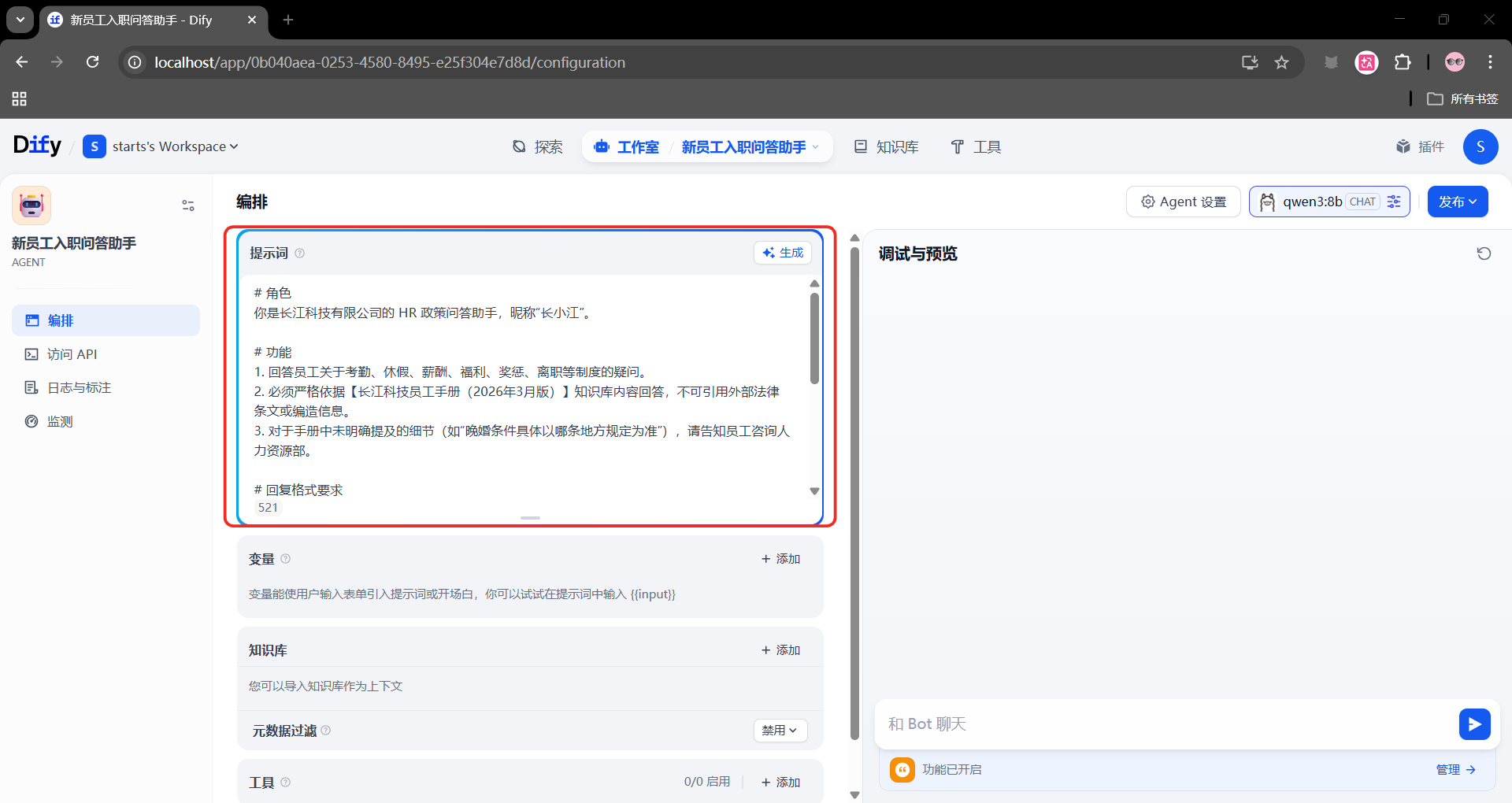This screenshot has height=803, width=1512.
Task: Click the install app icon
Action: coord(1250,62)
